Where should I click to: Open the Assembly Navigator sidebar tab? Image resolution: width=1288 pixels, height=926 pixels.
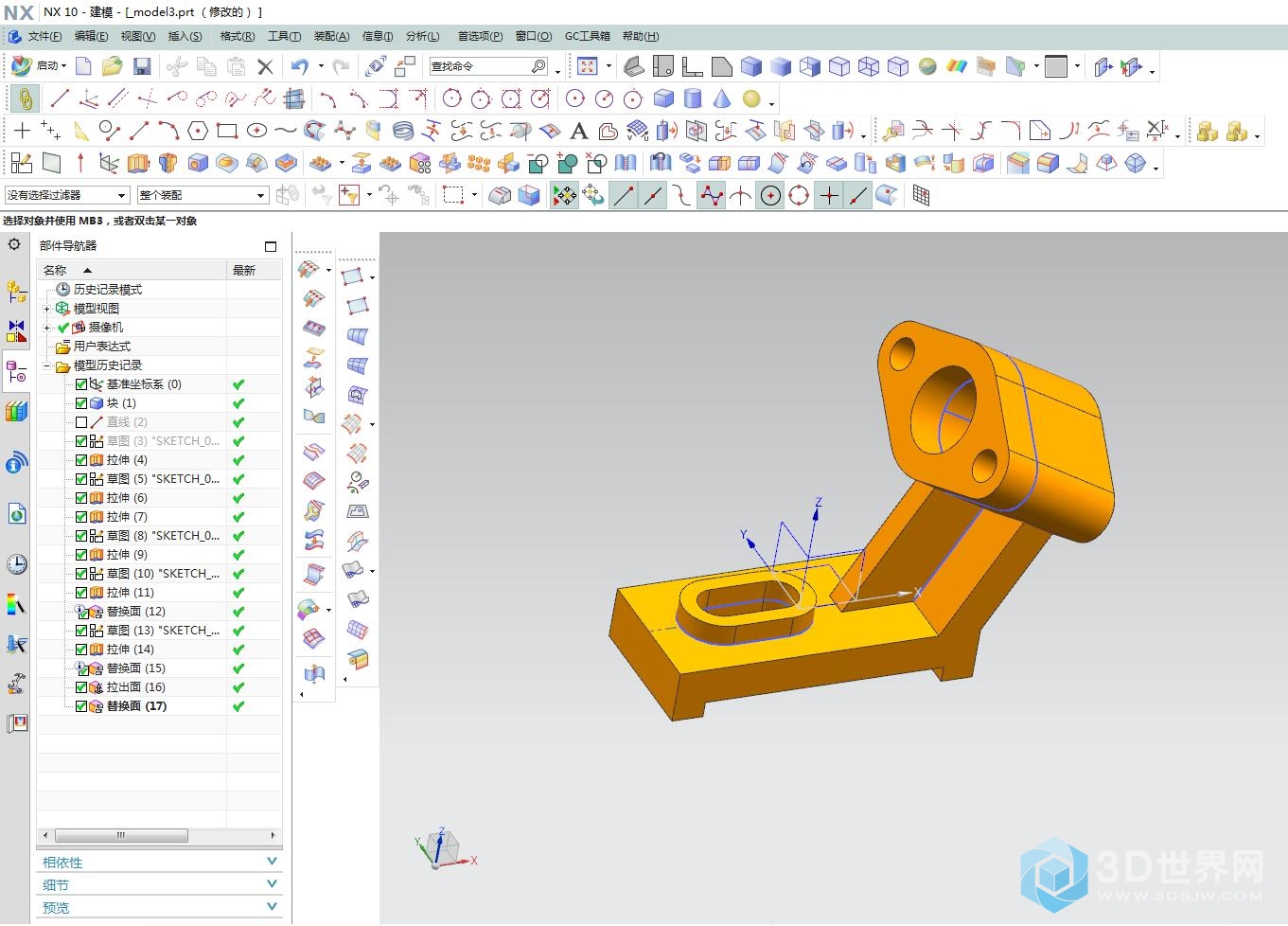16,293
